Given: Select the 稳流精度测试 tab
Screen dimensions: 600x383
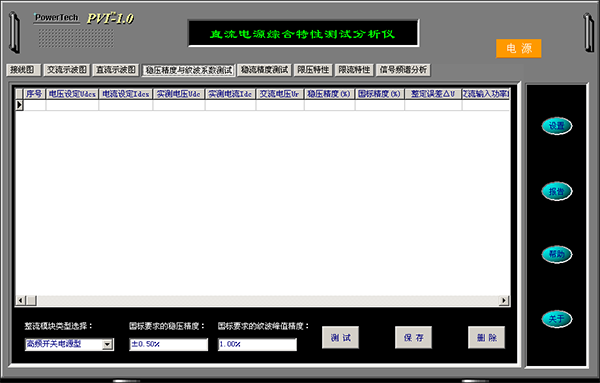Looking at the screenshot, I should tap(264, 70).
